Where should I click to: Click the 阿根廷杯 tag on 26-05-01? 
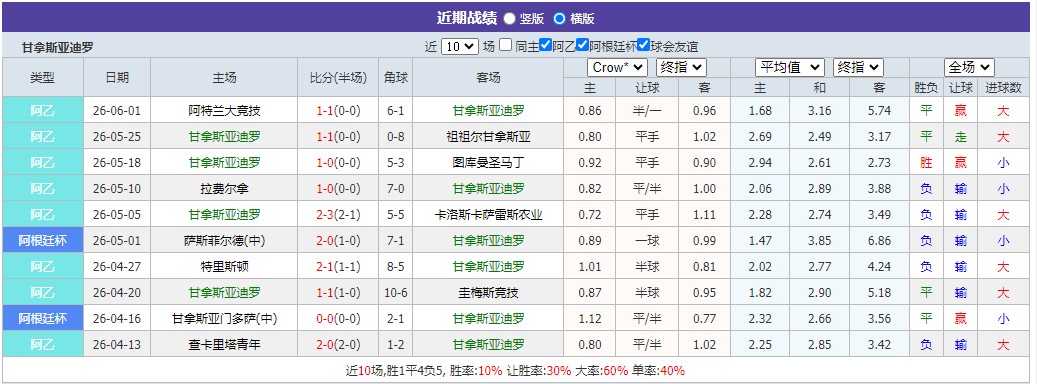pyautogui.click(x=43, y=241)
